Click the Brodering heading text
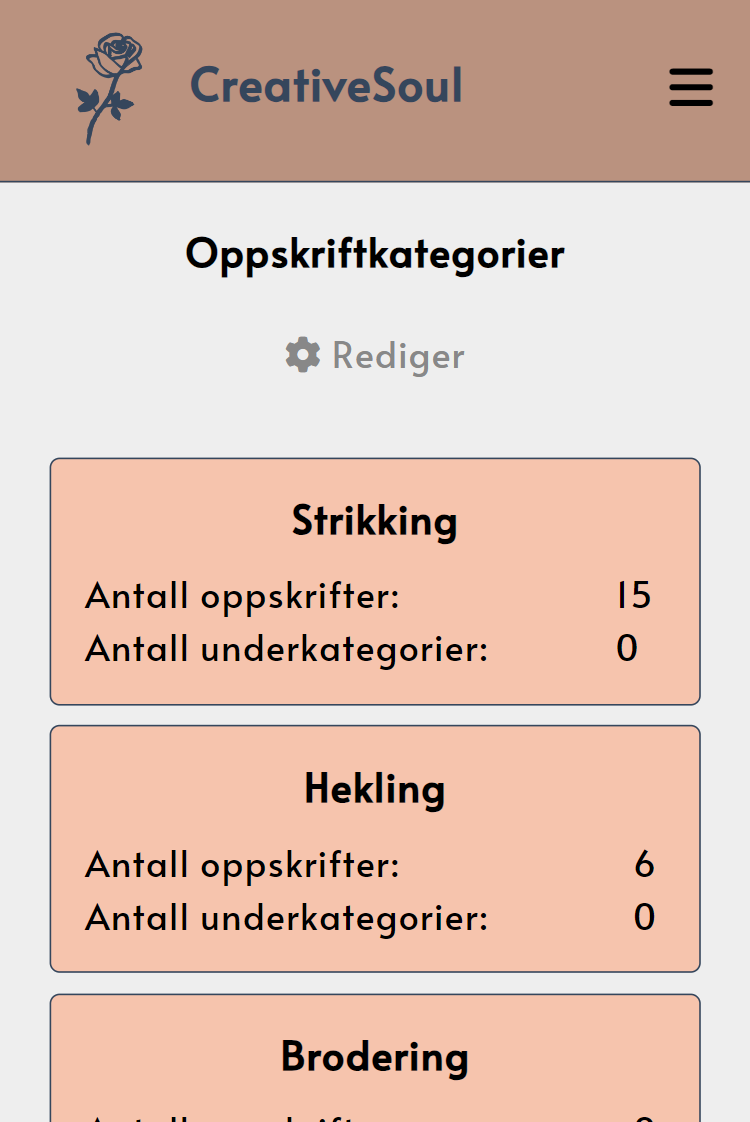 [375, 1057]
